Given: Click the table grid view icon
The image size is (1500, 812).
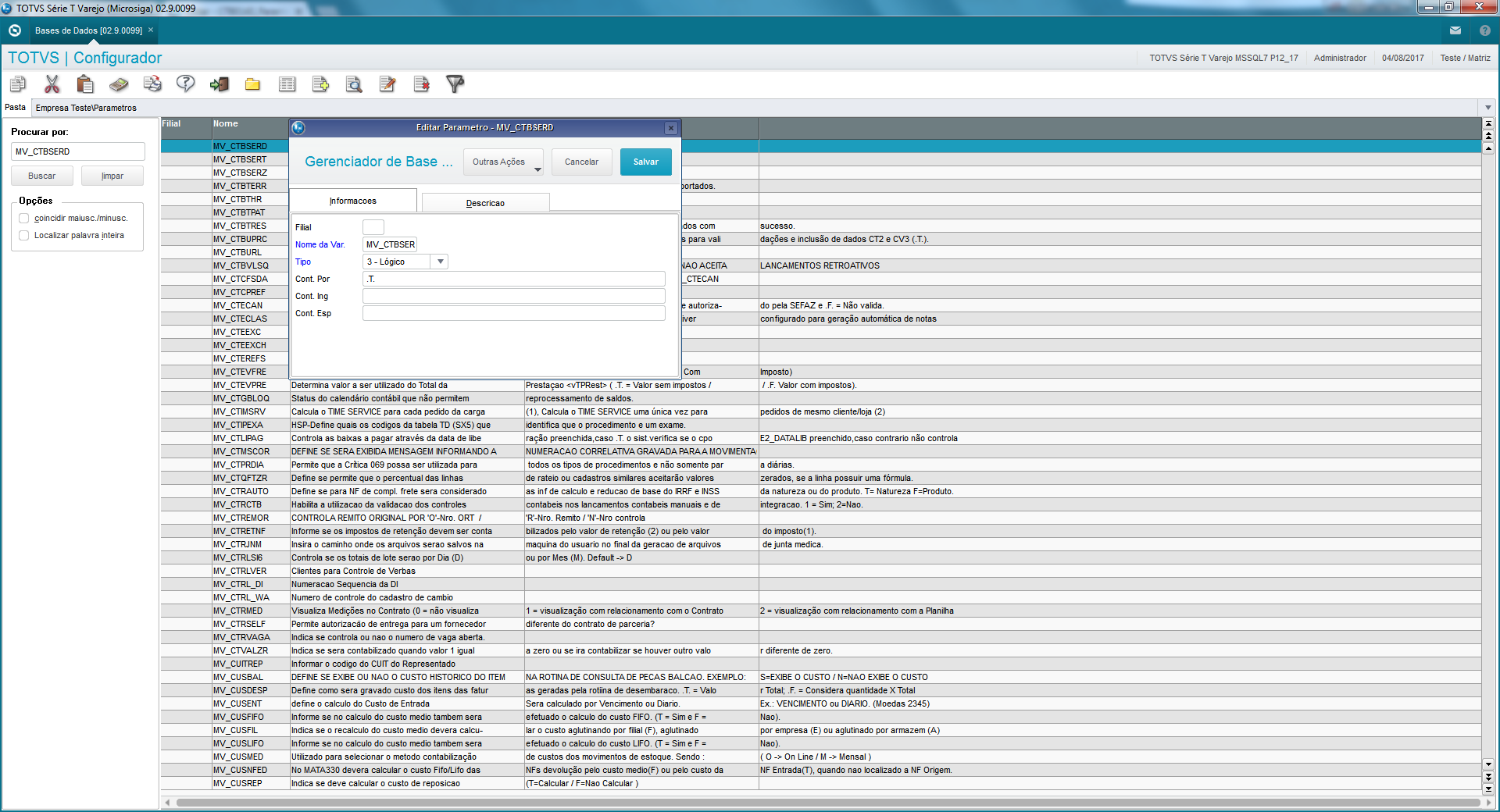Looking at the screenshot, I should tap(287, 84).
